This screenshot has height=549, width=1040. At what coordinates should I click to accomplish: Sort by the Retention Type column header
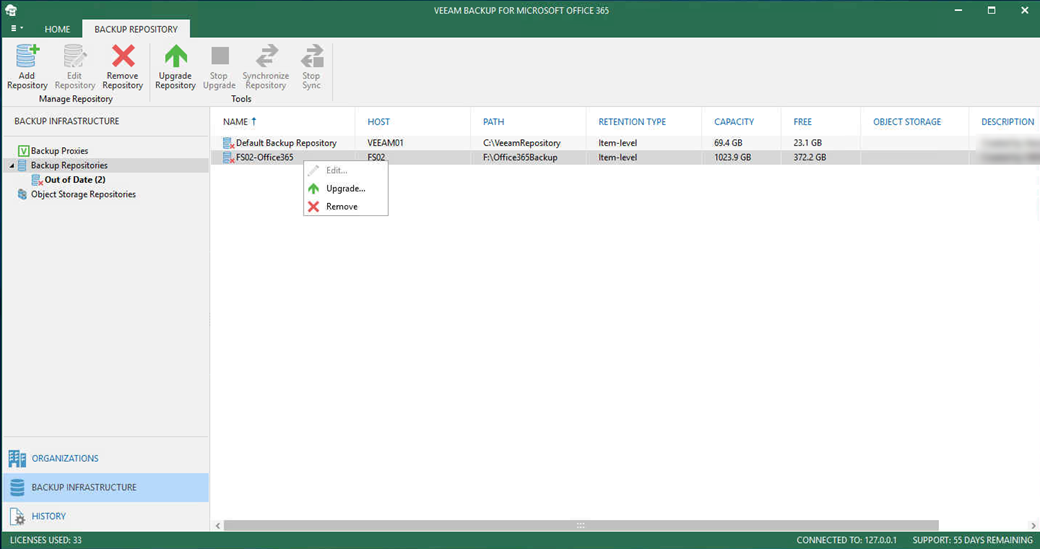[x=632, y=121]
